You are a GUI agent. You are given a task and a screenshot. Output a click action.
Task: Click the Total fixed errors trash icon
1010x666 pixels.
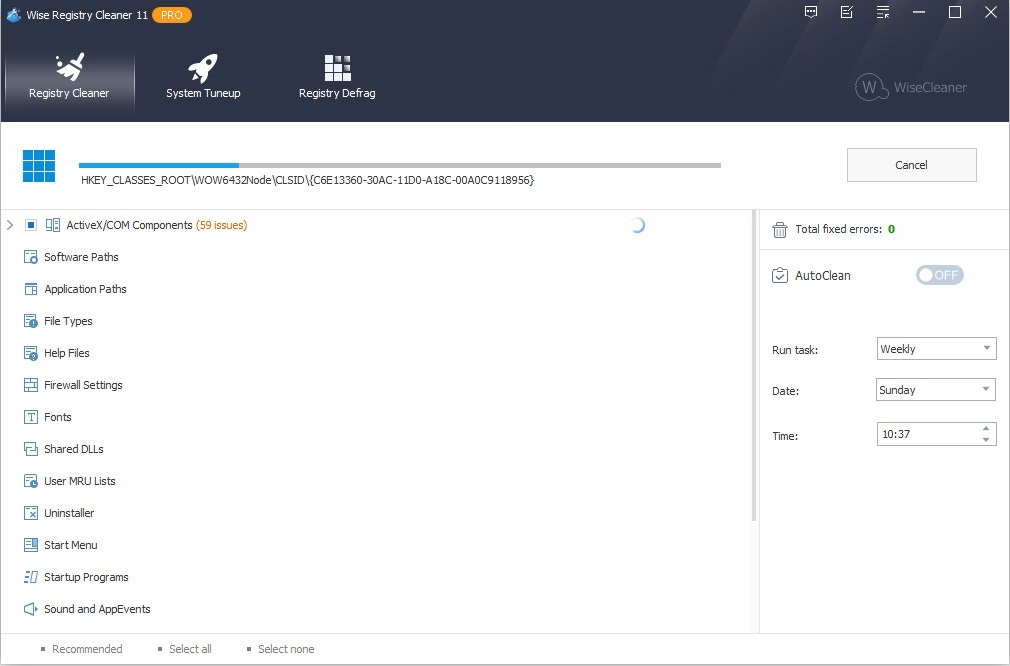coord(779,229)
